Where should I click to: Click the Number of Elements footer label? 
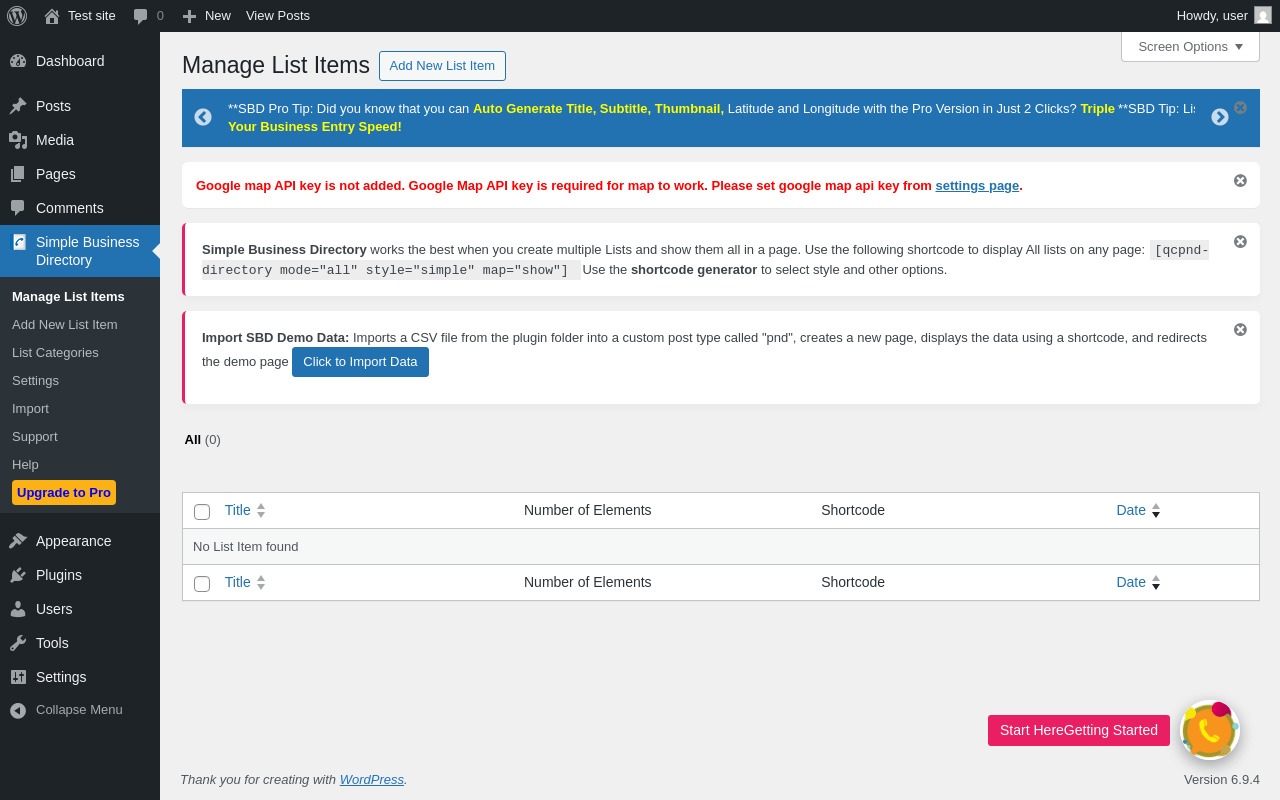[588, 582]
